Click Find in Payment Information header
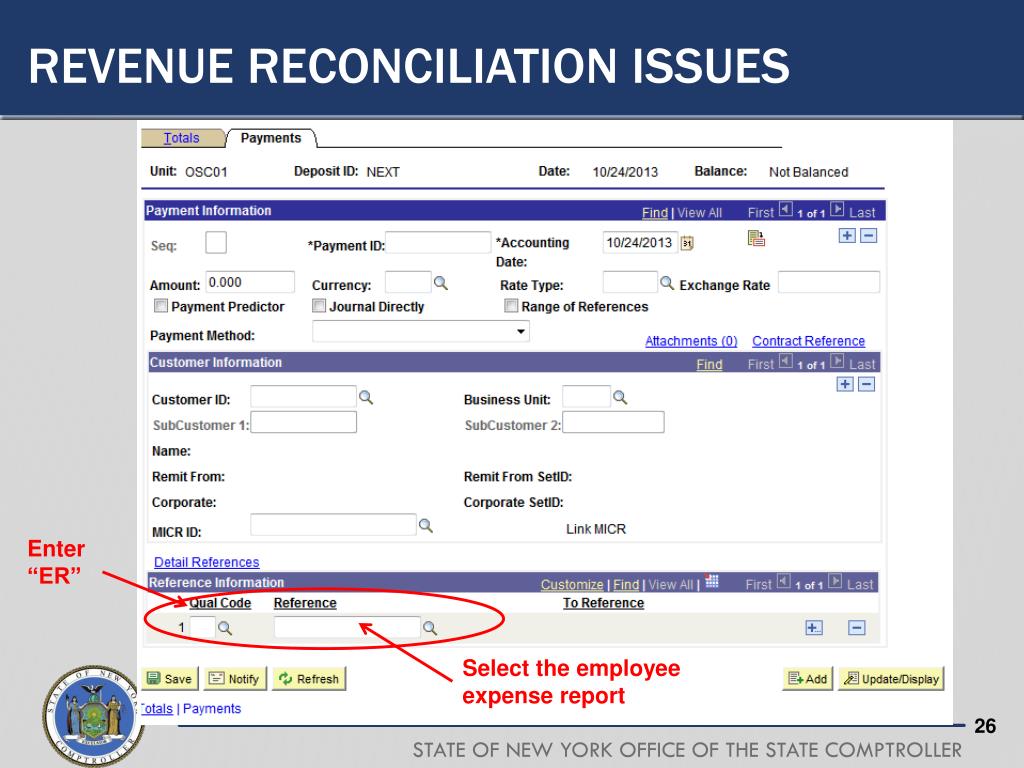The height and width of the screenshot is (768, 1024). pyautogui.click(x=654, y=213)
